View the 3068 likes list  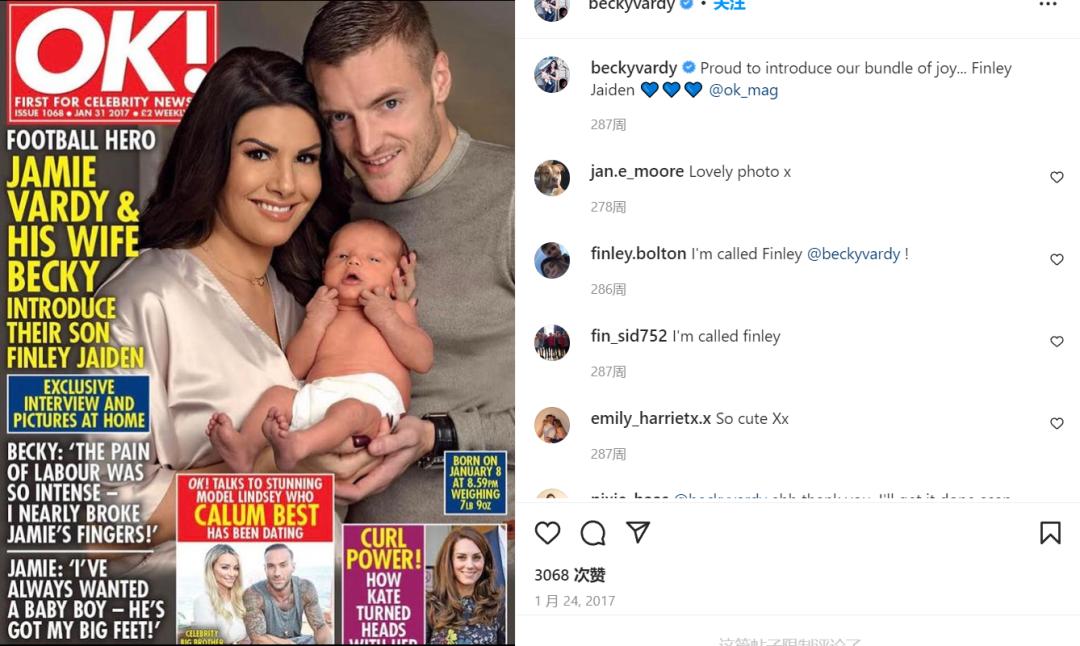[570, 575]
